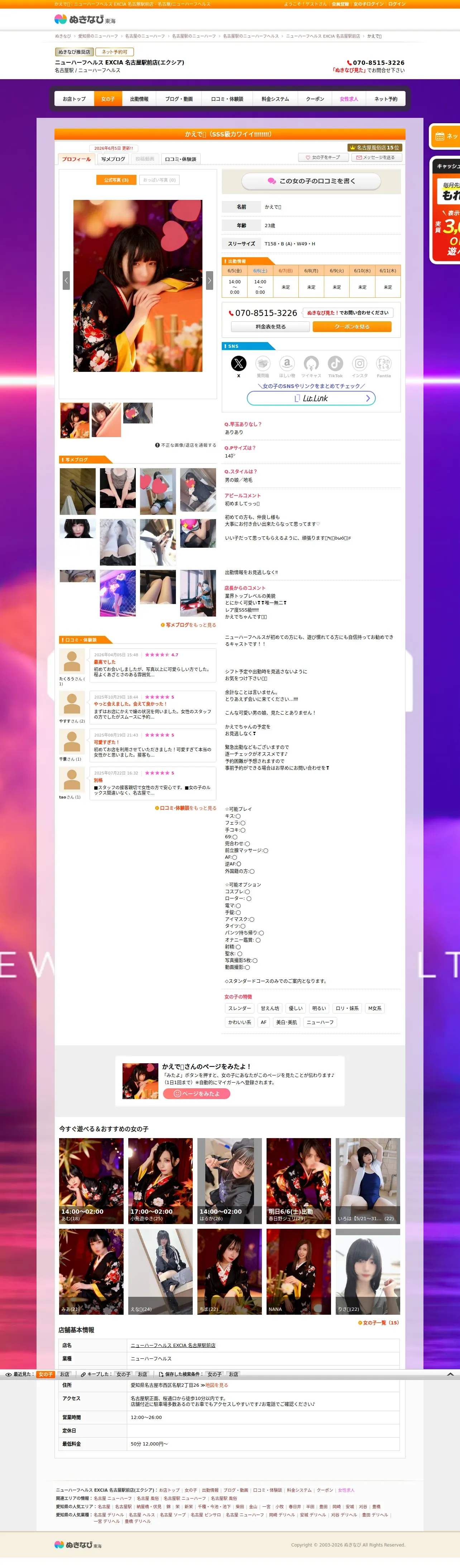
Task: Open the X (Twitter) SNS icon
Action: 239,363
